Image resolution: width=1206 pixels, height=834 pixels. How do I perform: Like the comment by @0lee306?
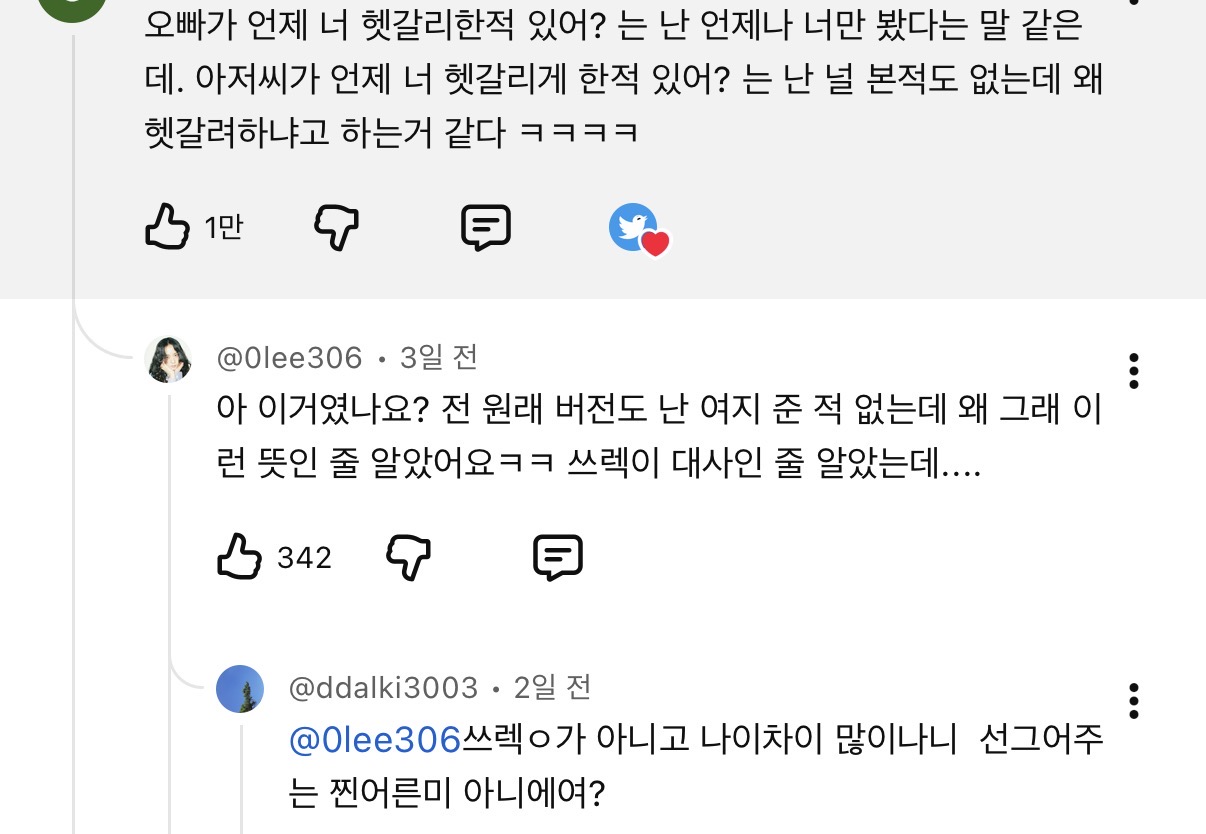click(x=239, y=557)
